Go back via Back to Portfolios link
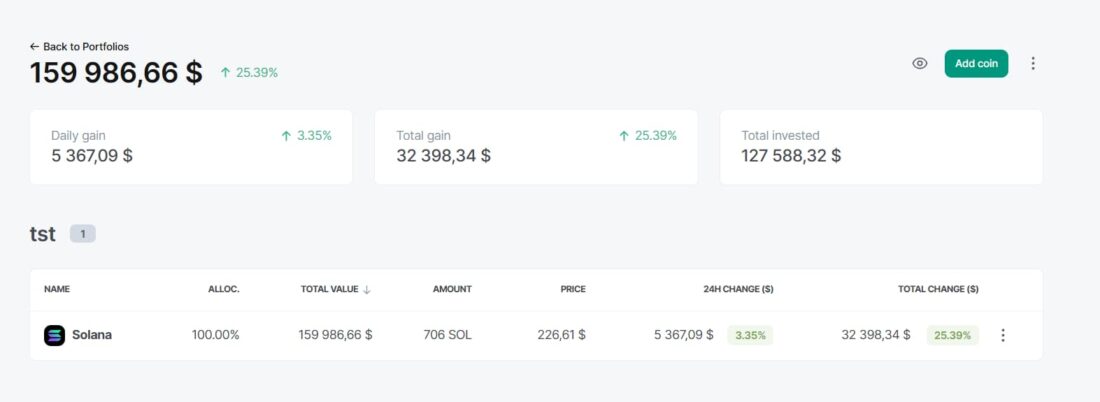Screen dimensions: 1100x402 tap(85, 46)
